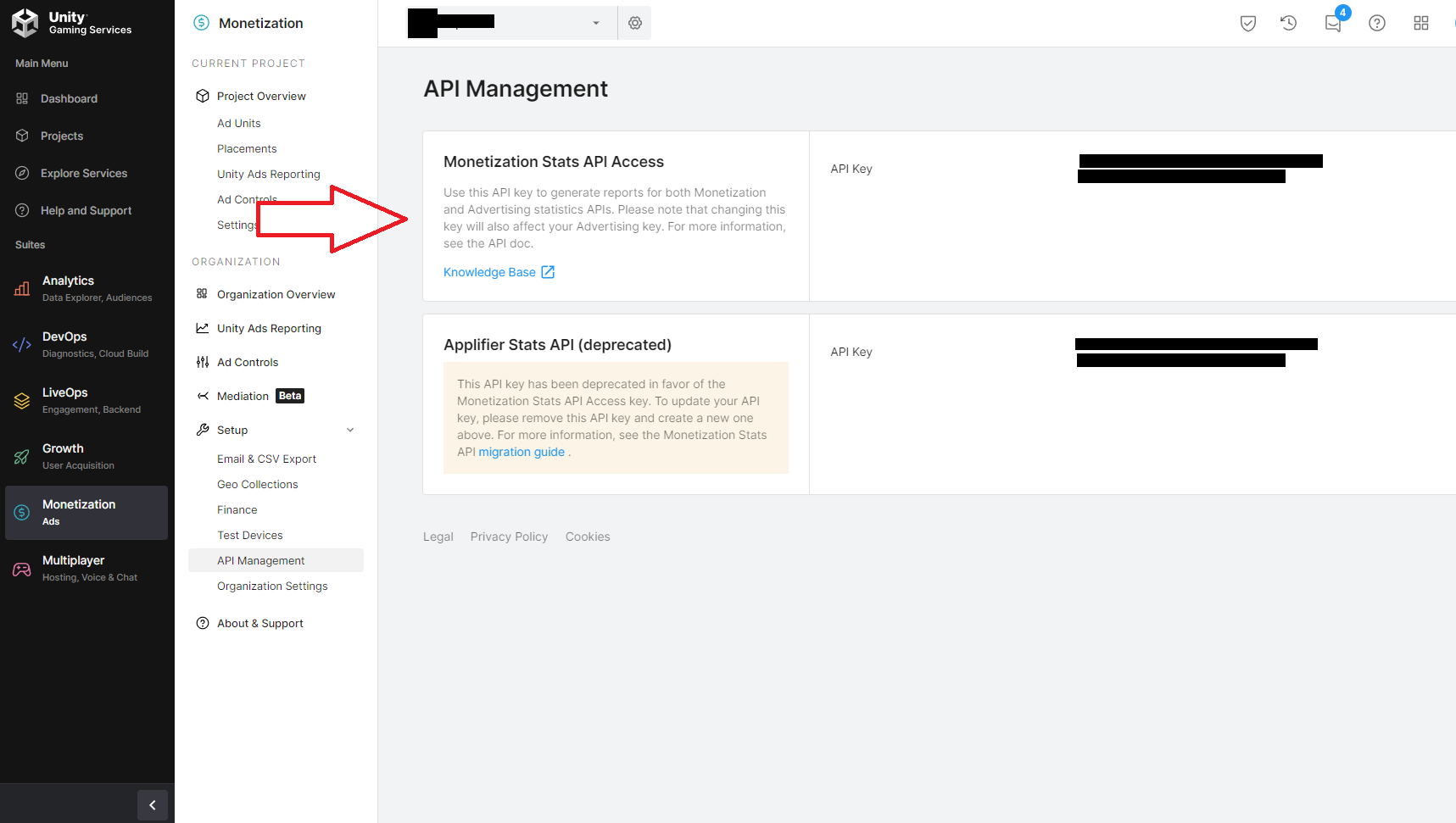Click the Monetization dollar icon in sidebar
This screenshot has height=823, width=1456.
pyautogui.click(x=22, y=512)
